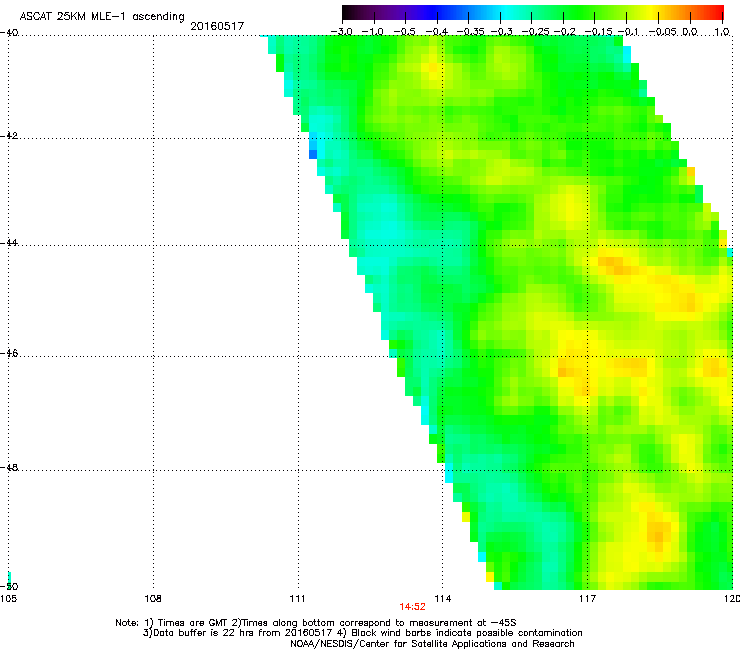Click the note line starting 'Times are GMT'
The image size is (740, 650).
pos(315,623)
